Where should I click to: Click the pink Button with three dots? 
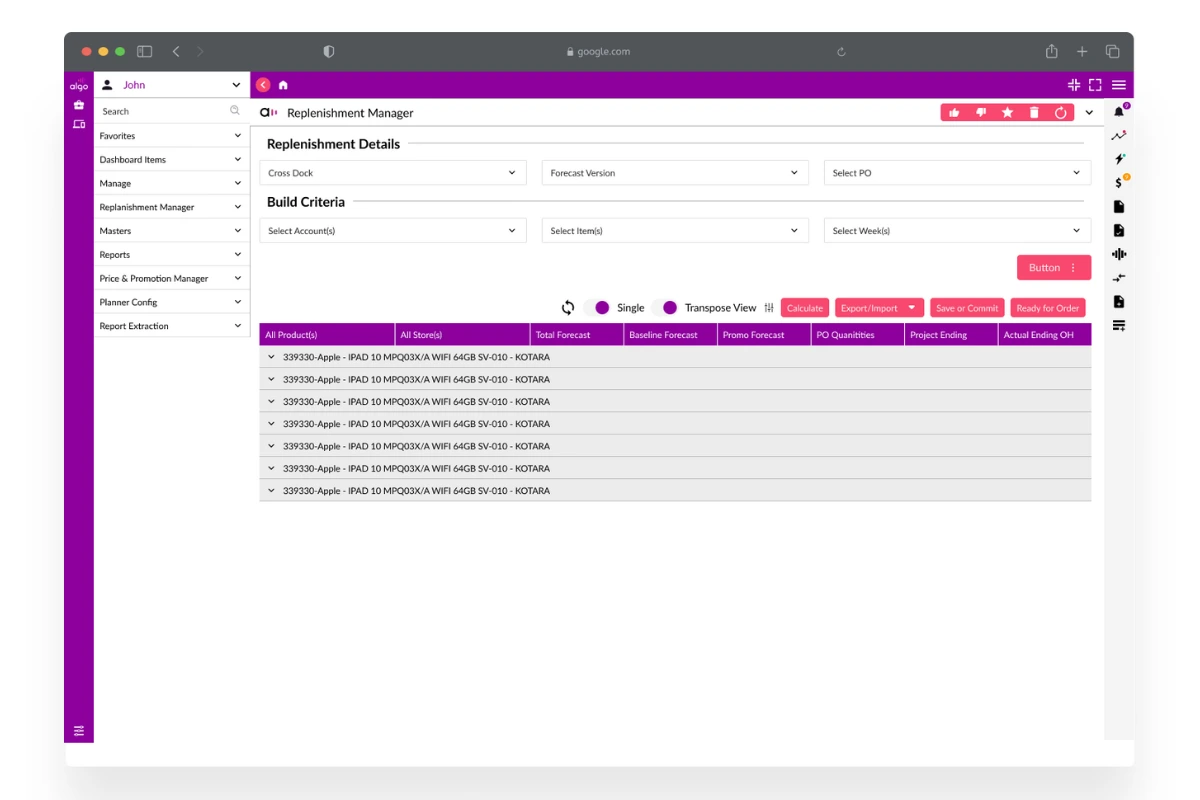(1054, 268)
